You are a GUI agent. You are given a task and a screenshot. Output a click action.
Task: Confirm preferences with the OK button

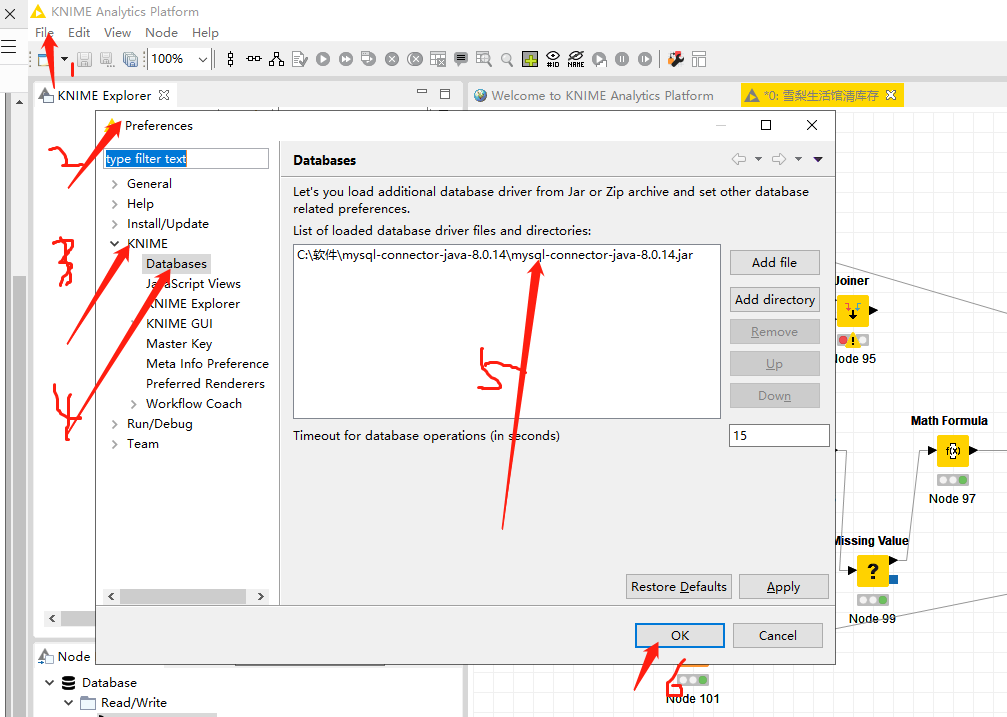point(680,635)
